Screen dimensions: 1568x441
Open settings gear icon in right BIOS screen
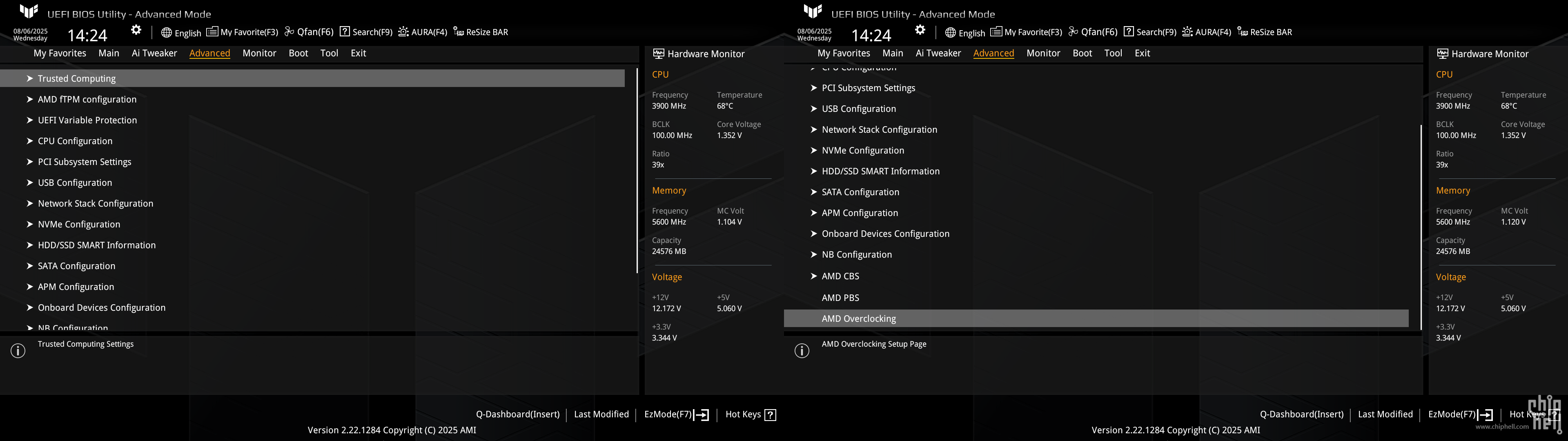920,30
